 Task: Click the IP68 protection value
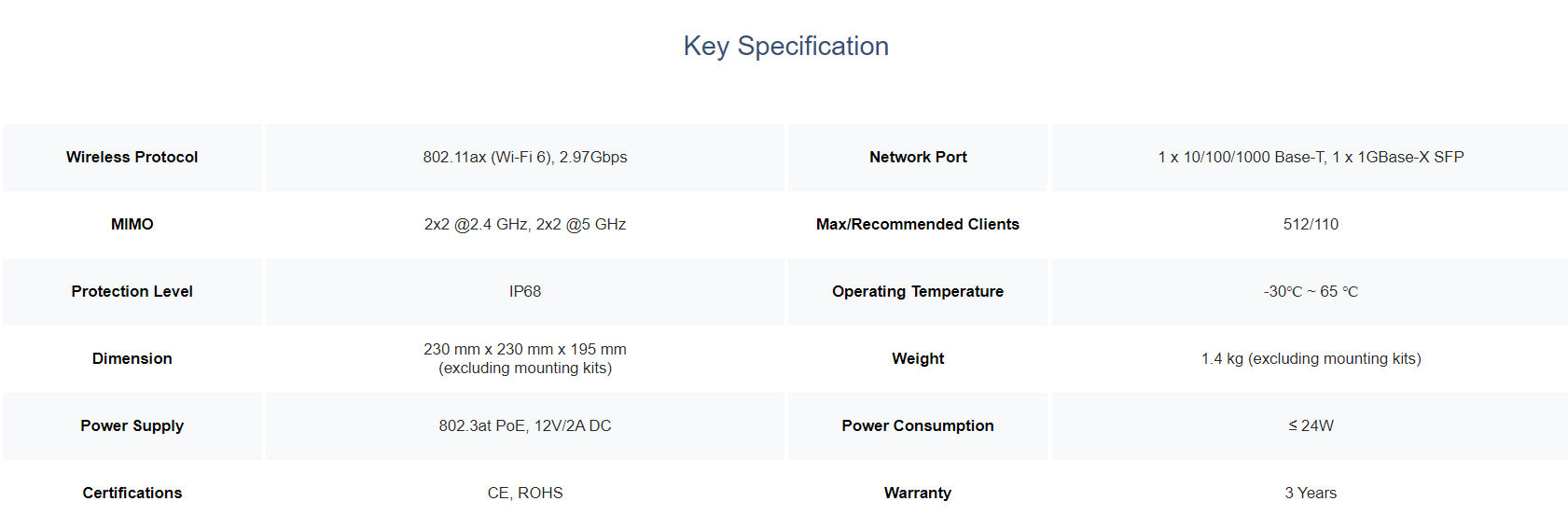tap(525, 291)
